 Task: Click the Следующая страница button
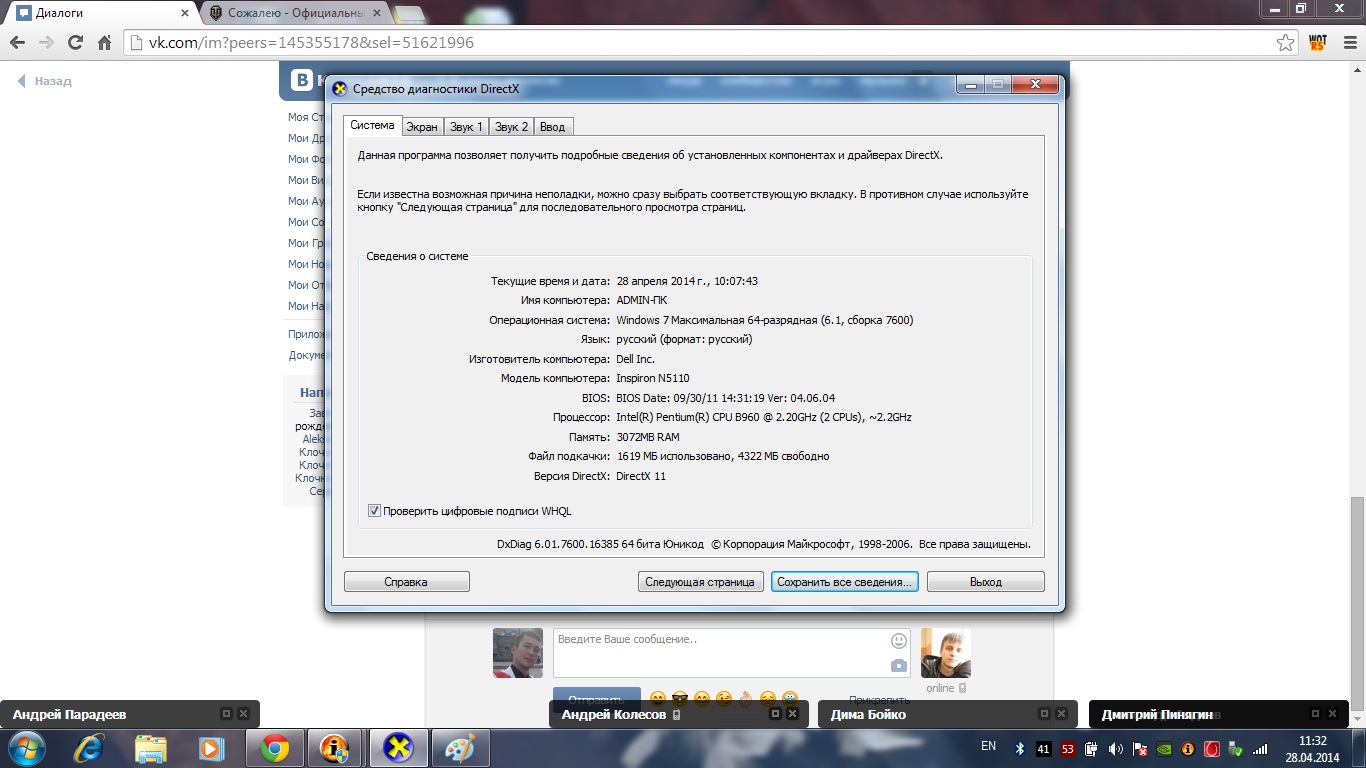(700, 582)
